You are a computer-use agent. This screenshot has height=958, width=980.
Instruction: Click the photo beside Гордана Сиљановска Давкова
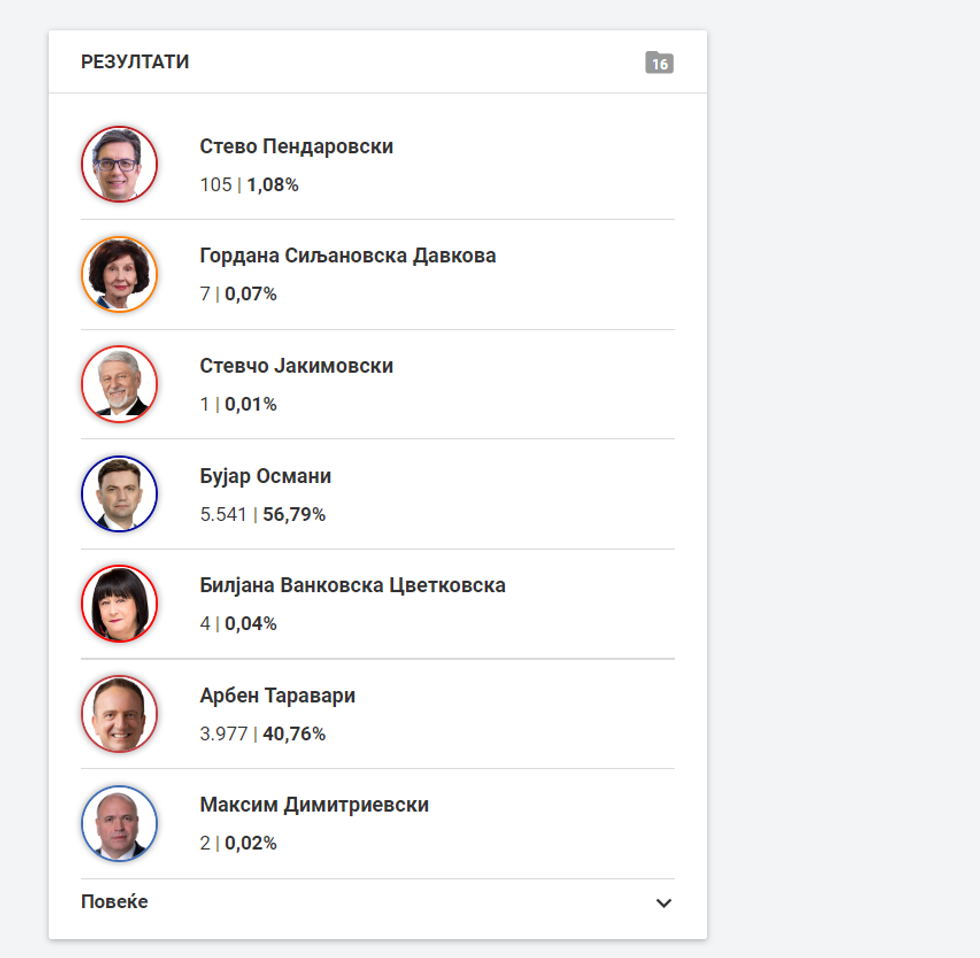point(119,274)
